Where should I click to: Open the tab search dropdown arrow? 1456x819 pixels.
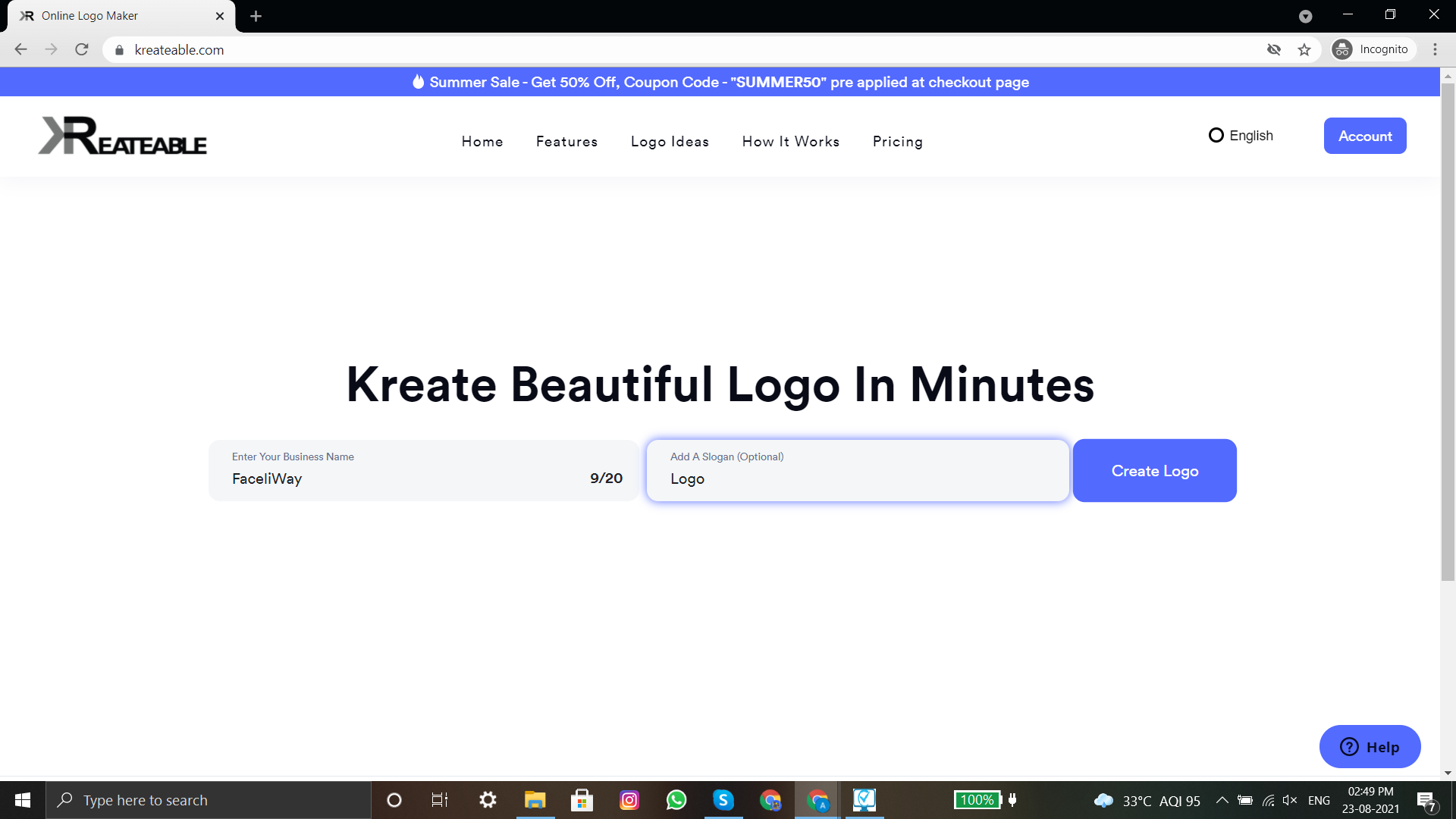point(1305,16)
